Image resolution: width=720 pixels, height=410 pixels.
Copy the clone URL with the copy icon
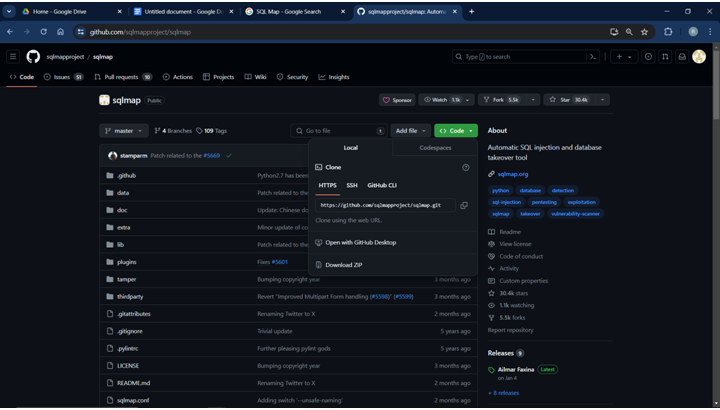(464, 205)
